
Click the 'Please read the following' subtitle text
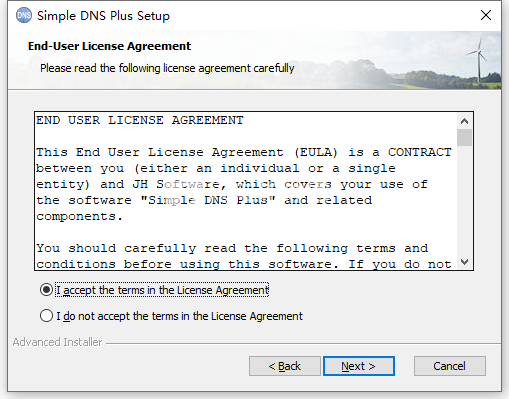coord(167,68)
